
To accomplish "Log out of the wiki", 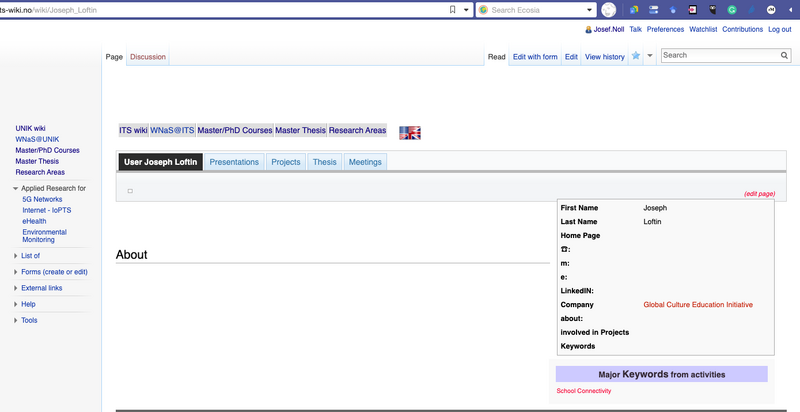I will [x=780, y=30].
